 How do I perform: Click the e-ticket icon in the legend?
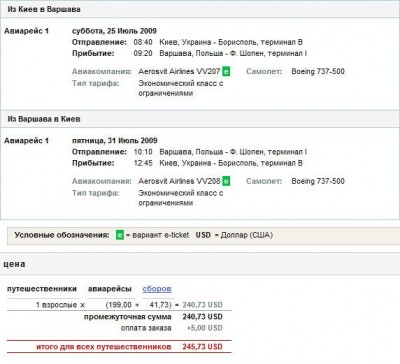coord(120,235)
